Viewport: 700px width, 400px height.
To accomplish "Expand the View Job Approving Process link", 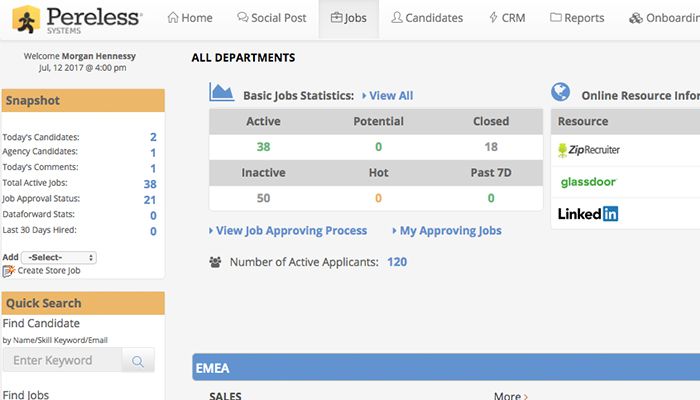I will [x=288, y=231].
